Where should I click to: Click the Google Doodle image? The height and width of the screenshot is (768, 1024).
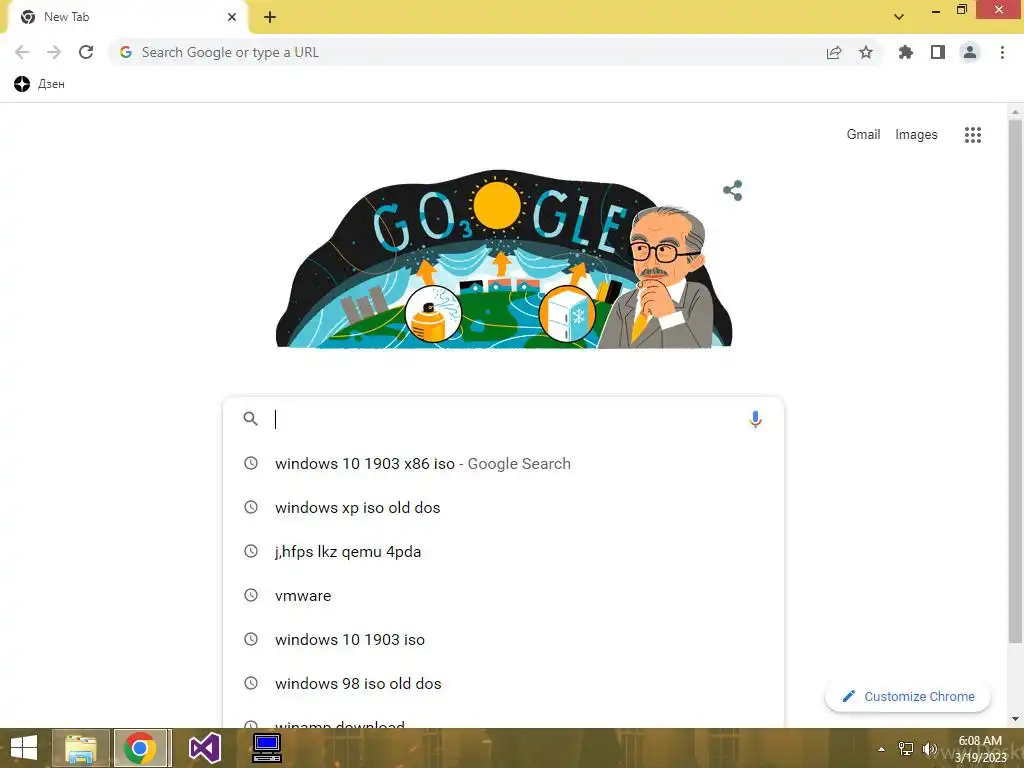[504, 259]
